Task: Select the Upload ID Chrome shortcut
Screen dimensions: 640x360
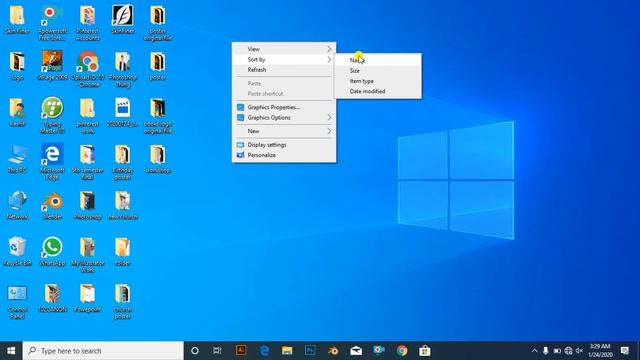Action: 88,69
